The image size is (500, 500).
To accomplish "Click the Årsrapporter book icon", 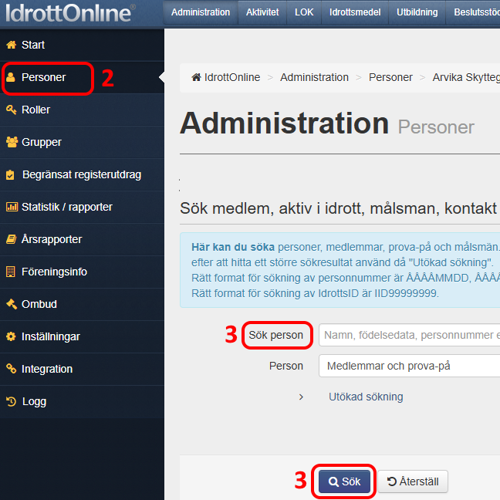I will [x=11, y=239].
